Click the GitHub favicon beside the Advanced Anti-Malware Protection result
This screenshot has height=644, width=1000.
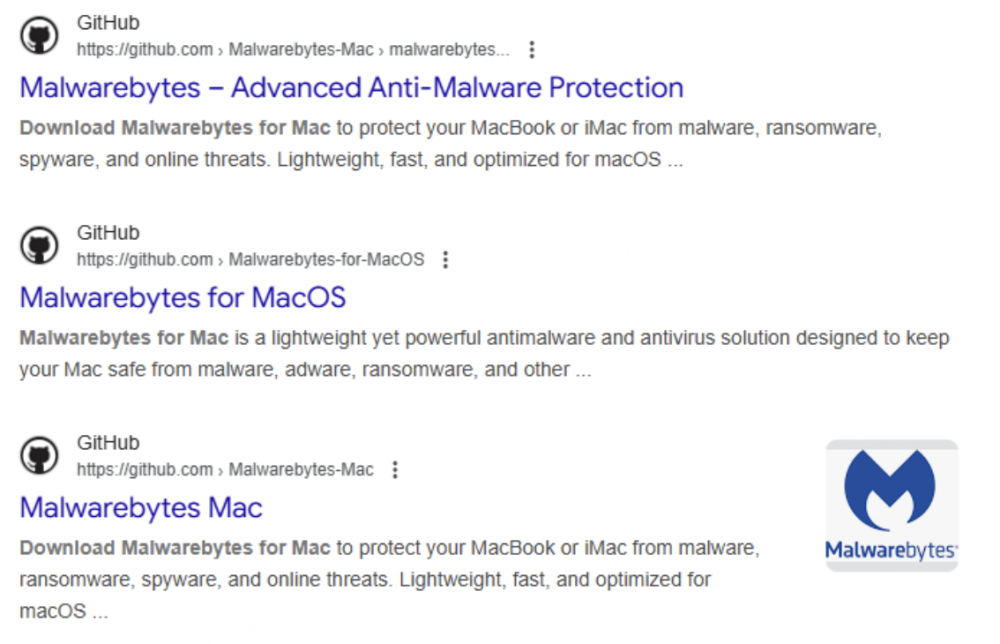coord(40,36)
